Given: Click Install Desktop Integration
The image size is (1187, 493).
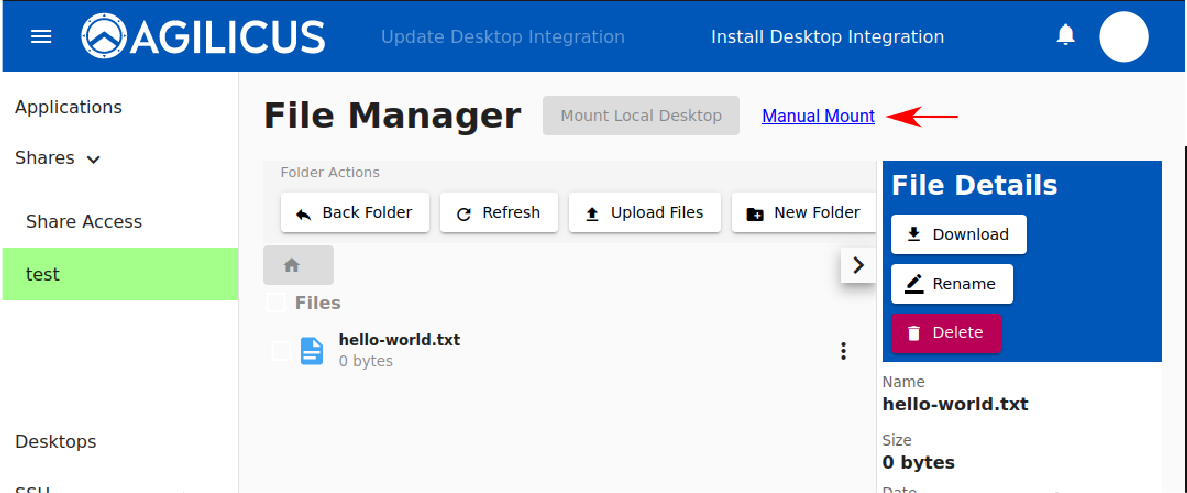Looking at the screenshot, I should pos(827,37).
